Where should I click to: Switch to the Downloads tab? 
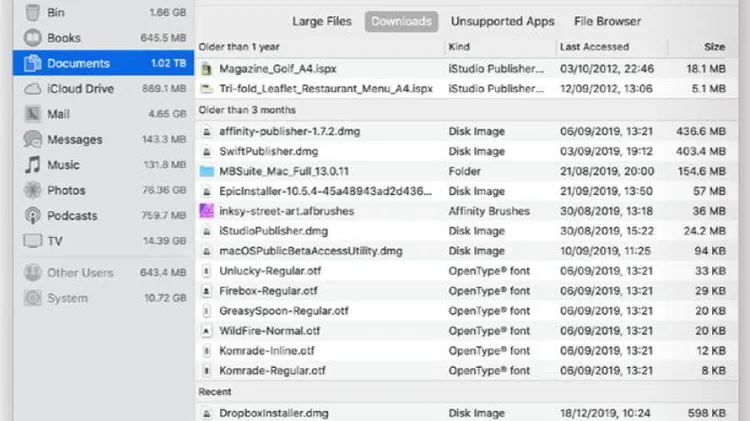[401, 22]
